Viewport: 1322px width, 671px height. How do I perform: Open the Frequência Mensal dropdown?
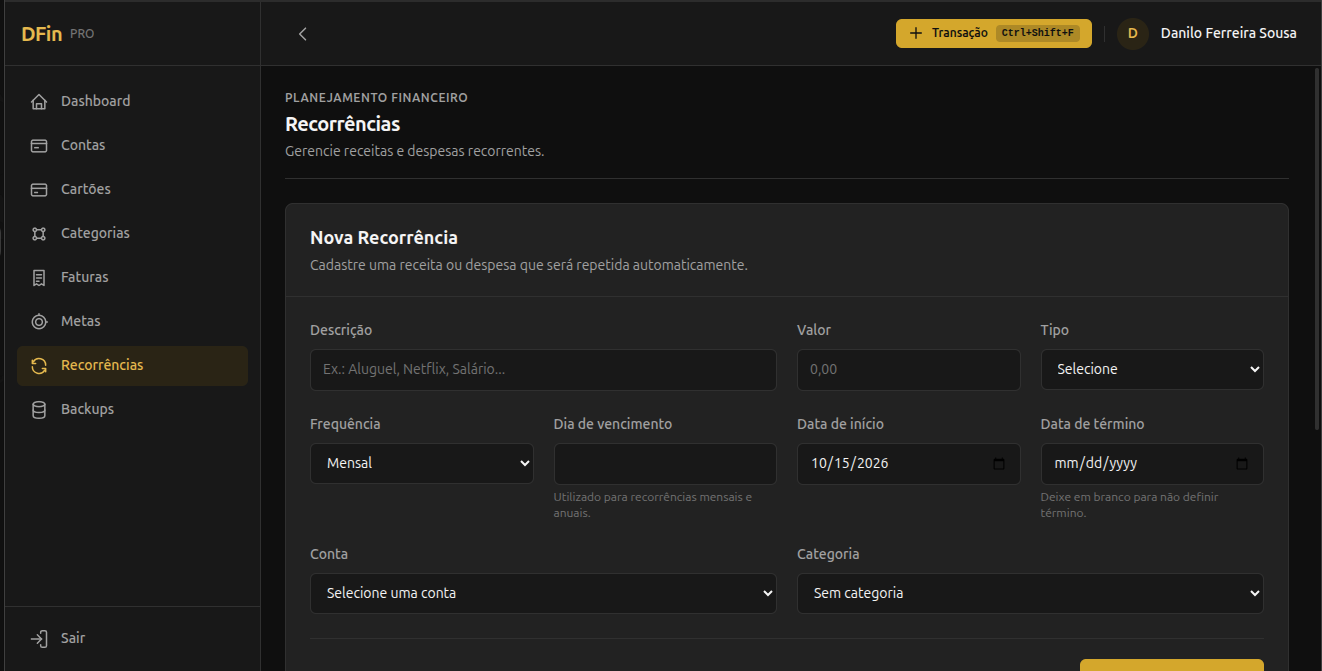click(422, 463)
